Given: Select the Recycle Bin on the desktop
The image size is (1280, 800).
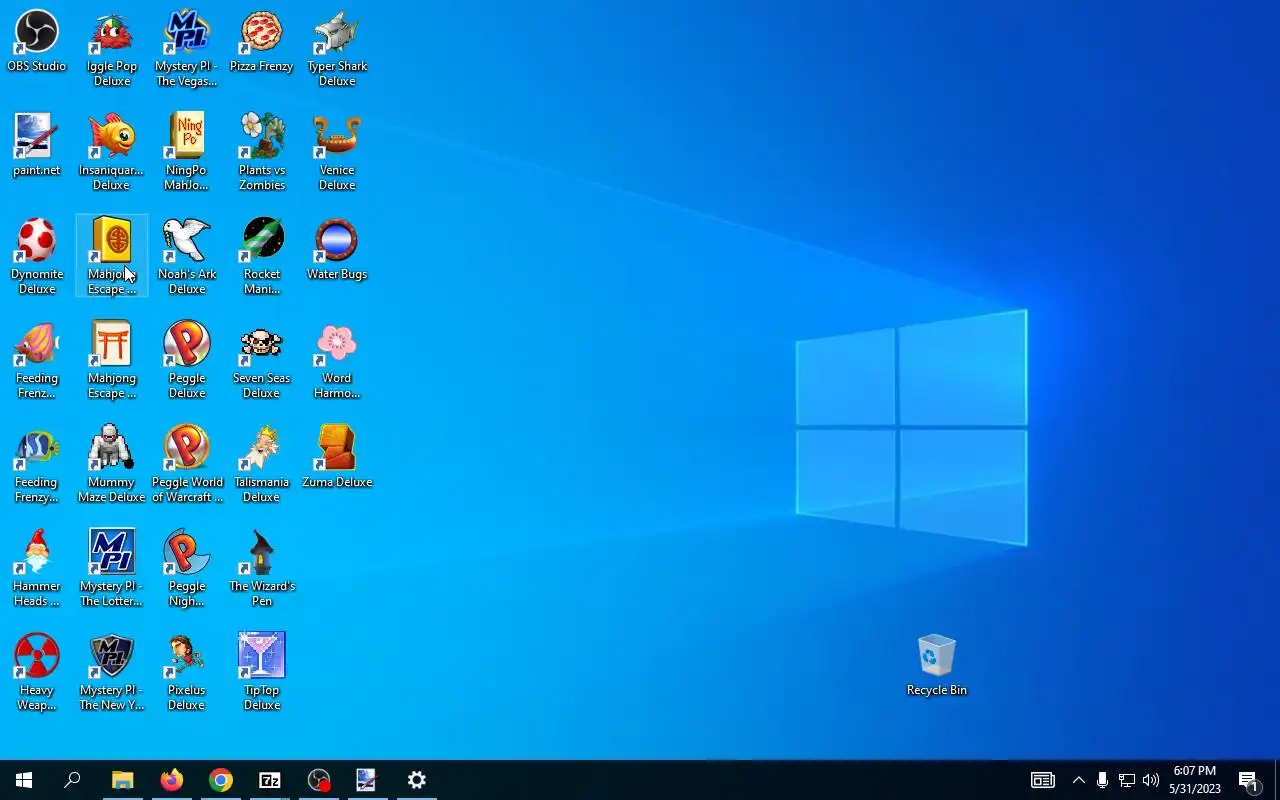Looking at the screenshot, I should click(937, 666).
